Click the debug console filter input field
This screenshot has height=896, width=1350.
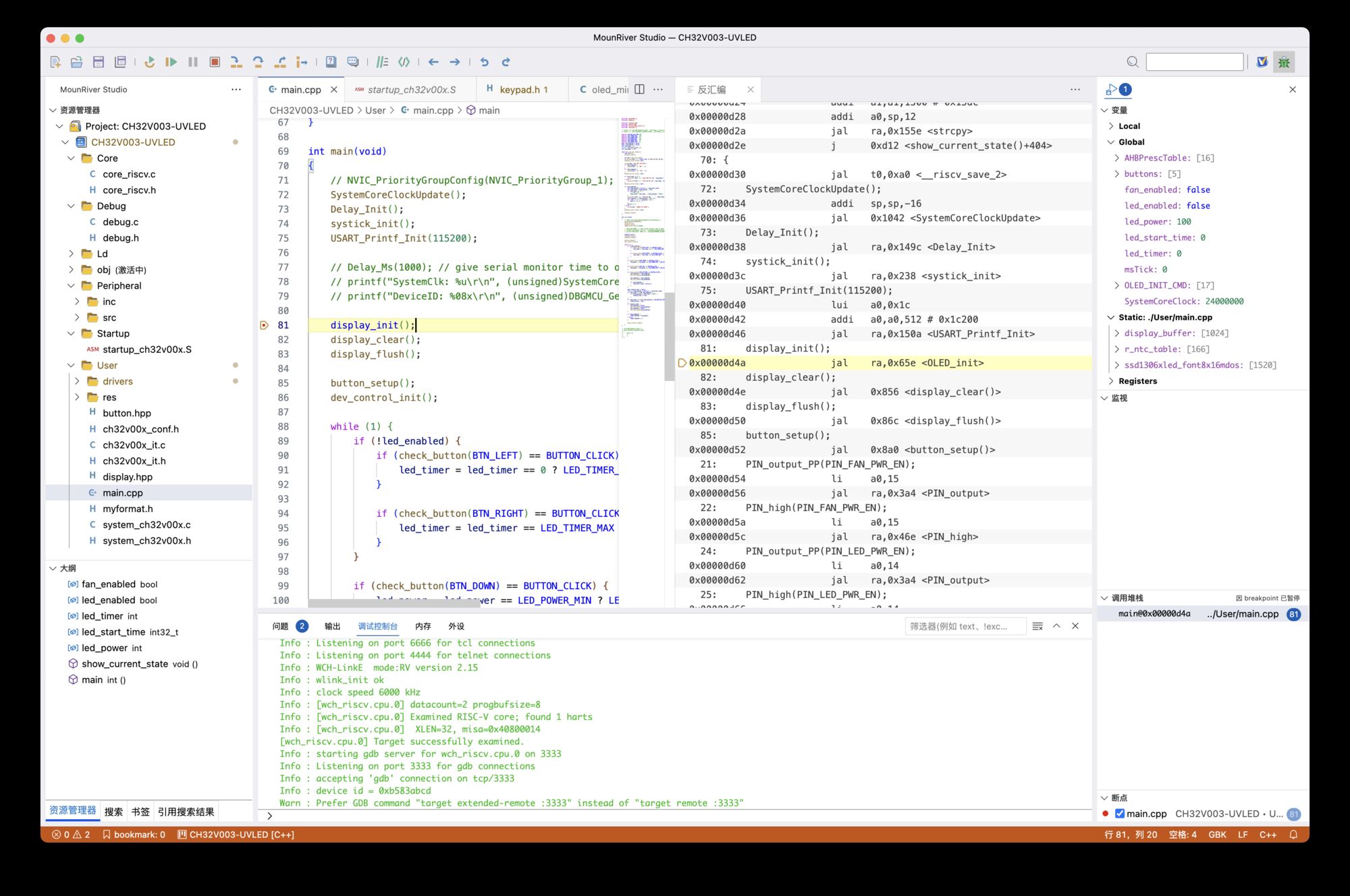[964, 626]
